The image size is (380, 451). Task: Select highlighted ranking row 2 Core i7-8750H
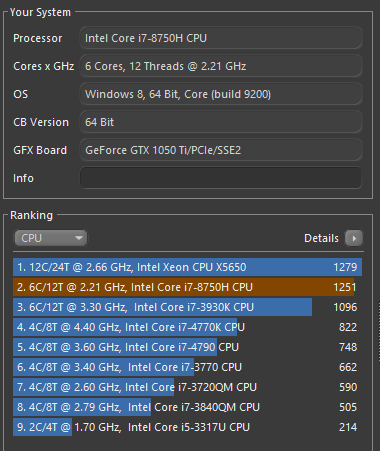point(188,287)
